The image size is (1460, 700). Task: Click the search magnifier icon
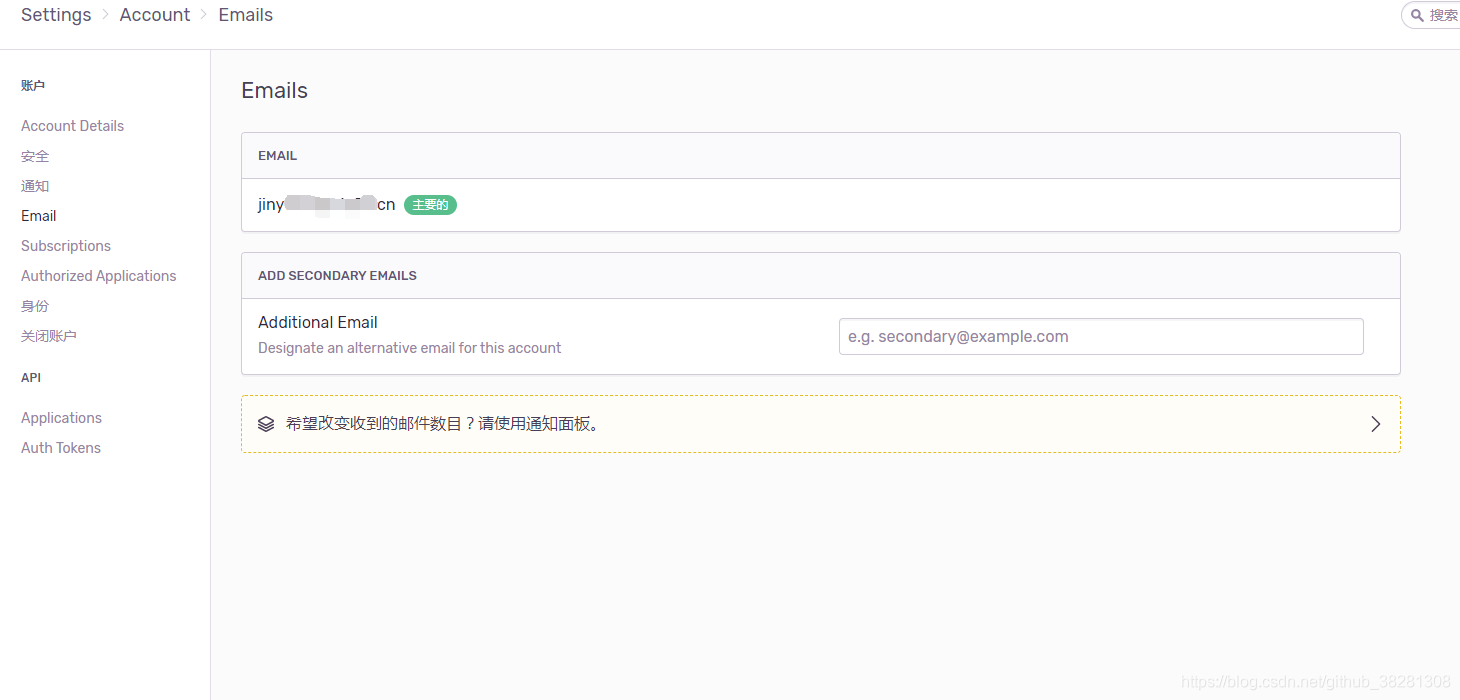coord(1417,15)
